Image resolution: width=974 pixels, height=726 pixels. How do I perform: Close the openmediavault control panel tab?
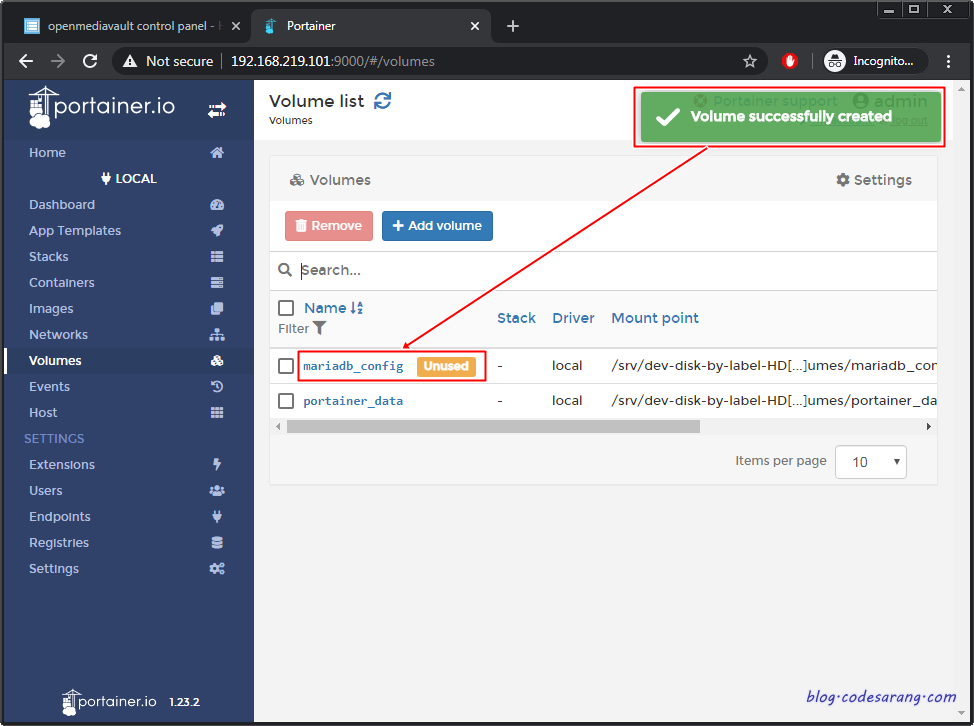tap(235, 26)
